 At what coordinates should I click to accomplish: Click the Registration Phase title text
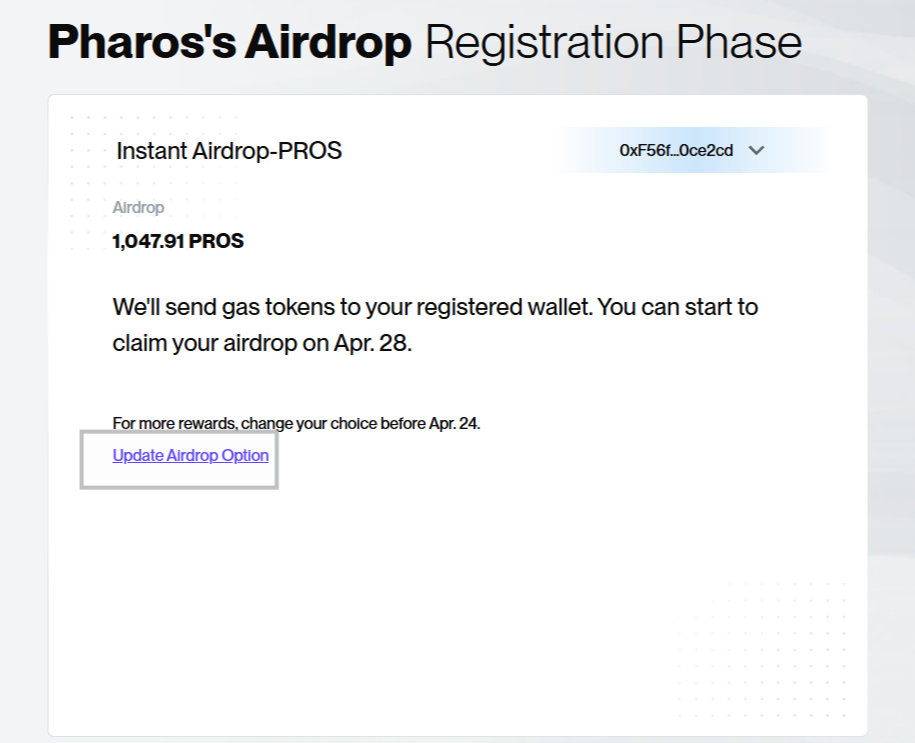(612, 43)
